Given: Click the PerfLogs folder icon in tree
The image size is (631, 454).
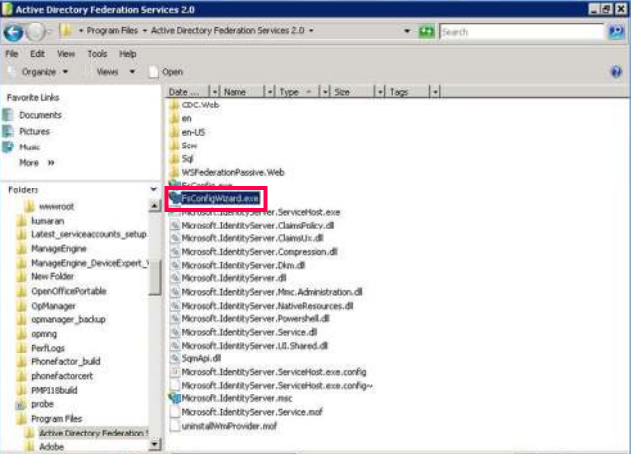Looking at the screenshot, I should (22, 348).
